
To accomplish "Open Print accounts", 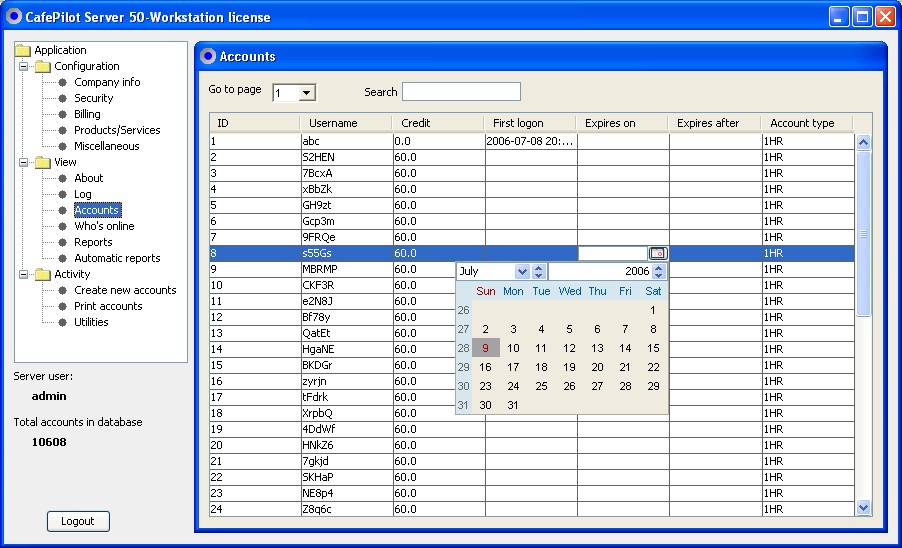I will pyautogui.click(x=108, y=306).
